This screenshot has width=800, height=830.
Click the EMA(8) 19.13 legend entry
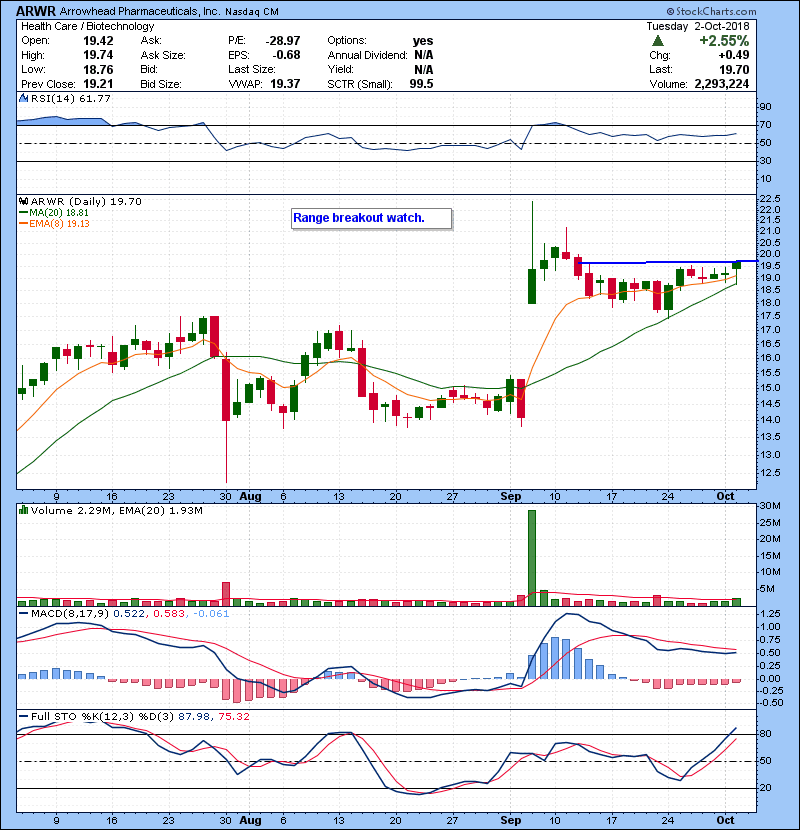55,223
